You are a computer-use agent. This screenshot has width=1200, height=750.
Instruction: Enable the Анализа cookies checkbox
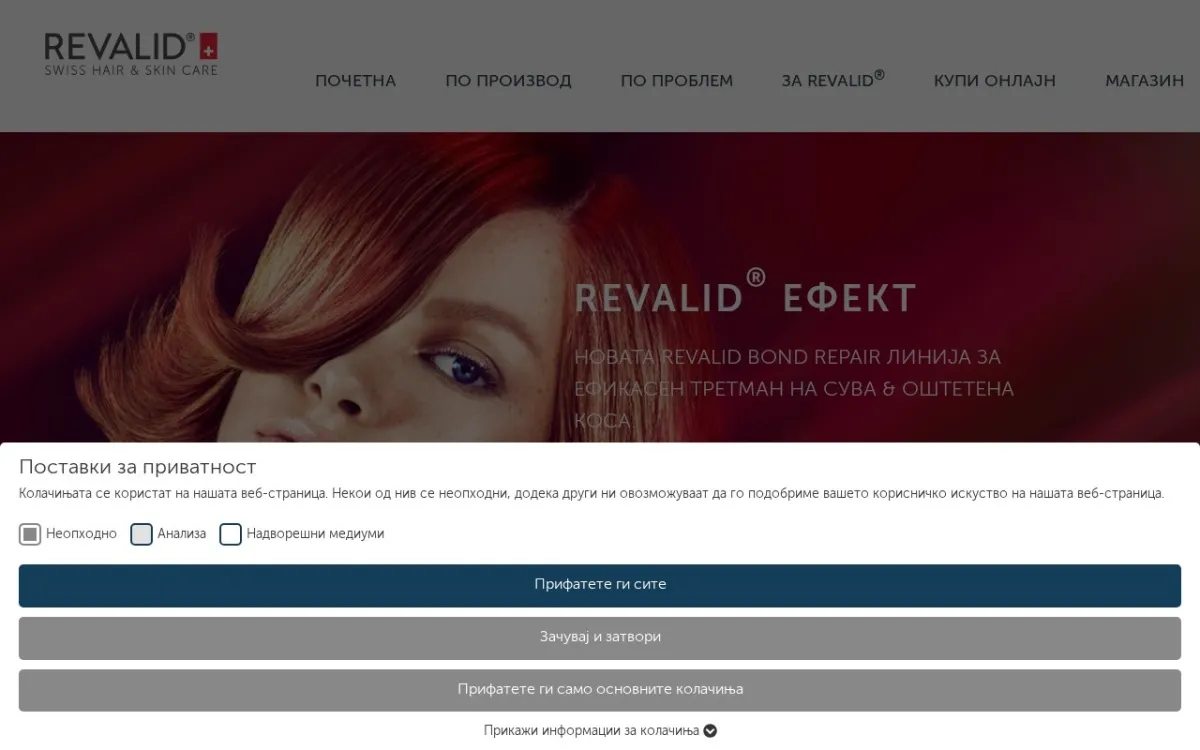141,534
